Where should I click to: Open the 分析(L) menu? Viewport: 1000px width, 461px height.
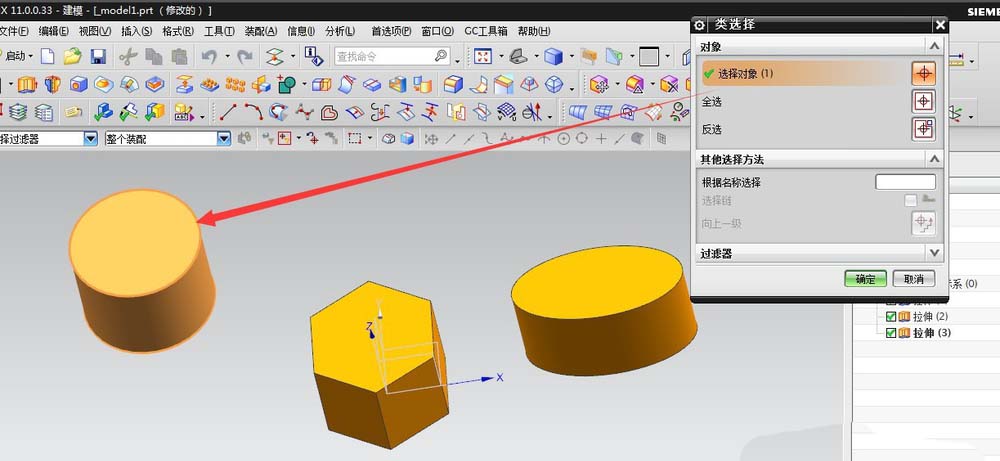pos(340,31)
